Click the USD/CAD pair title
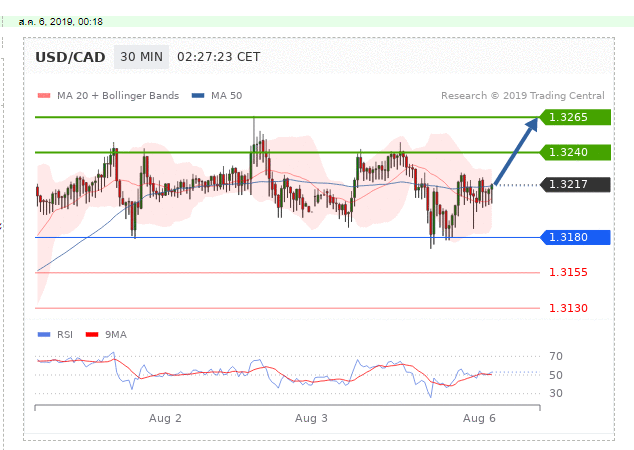This screenshot has height=450, width=634. click(x=70, y=57)
